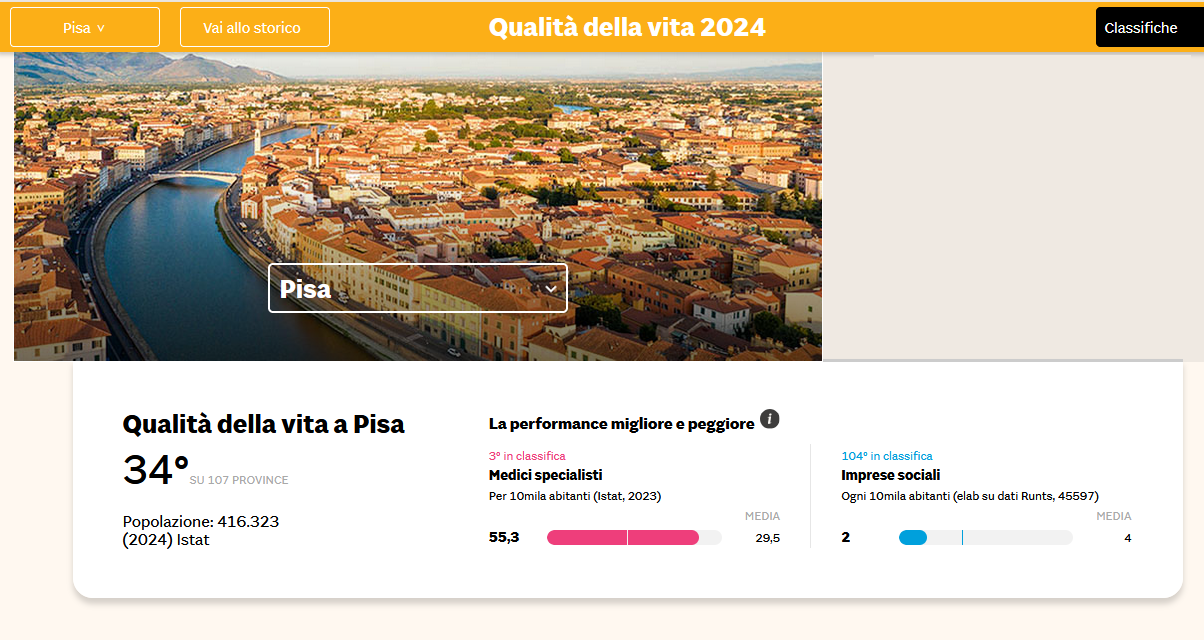1204x640 pixels.
Task: Click the Vai allo storico button
Action: [254, 28]
